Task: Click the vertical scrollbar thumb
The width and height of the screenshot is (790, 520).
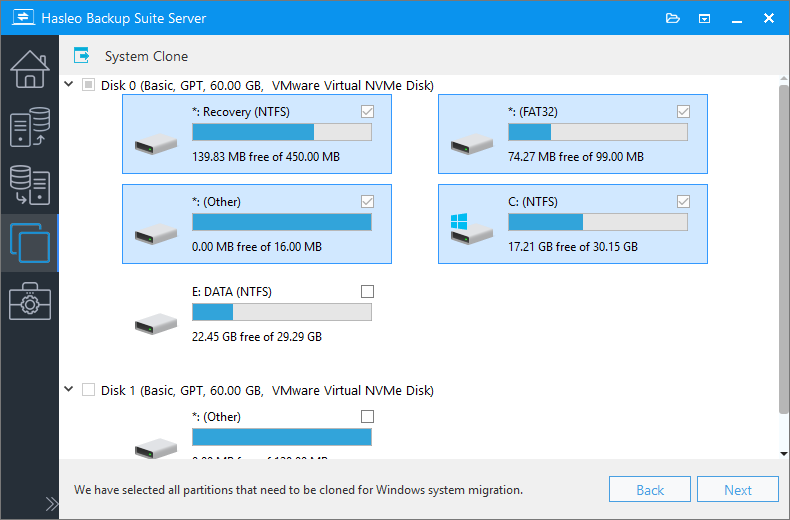Action: pyautogui.click(x=784, y=249)
